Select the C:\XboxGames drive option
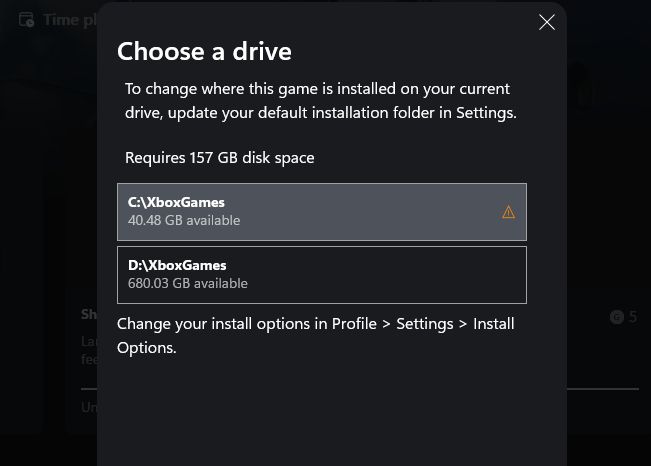Screen dimensions: 651x466 coord(322,212)
